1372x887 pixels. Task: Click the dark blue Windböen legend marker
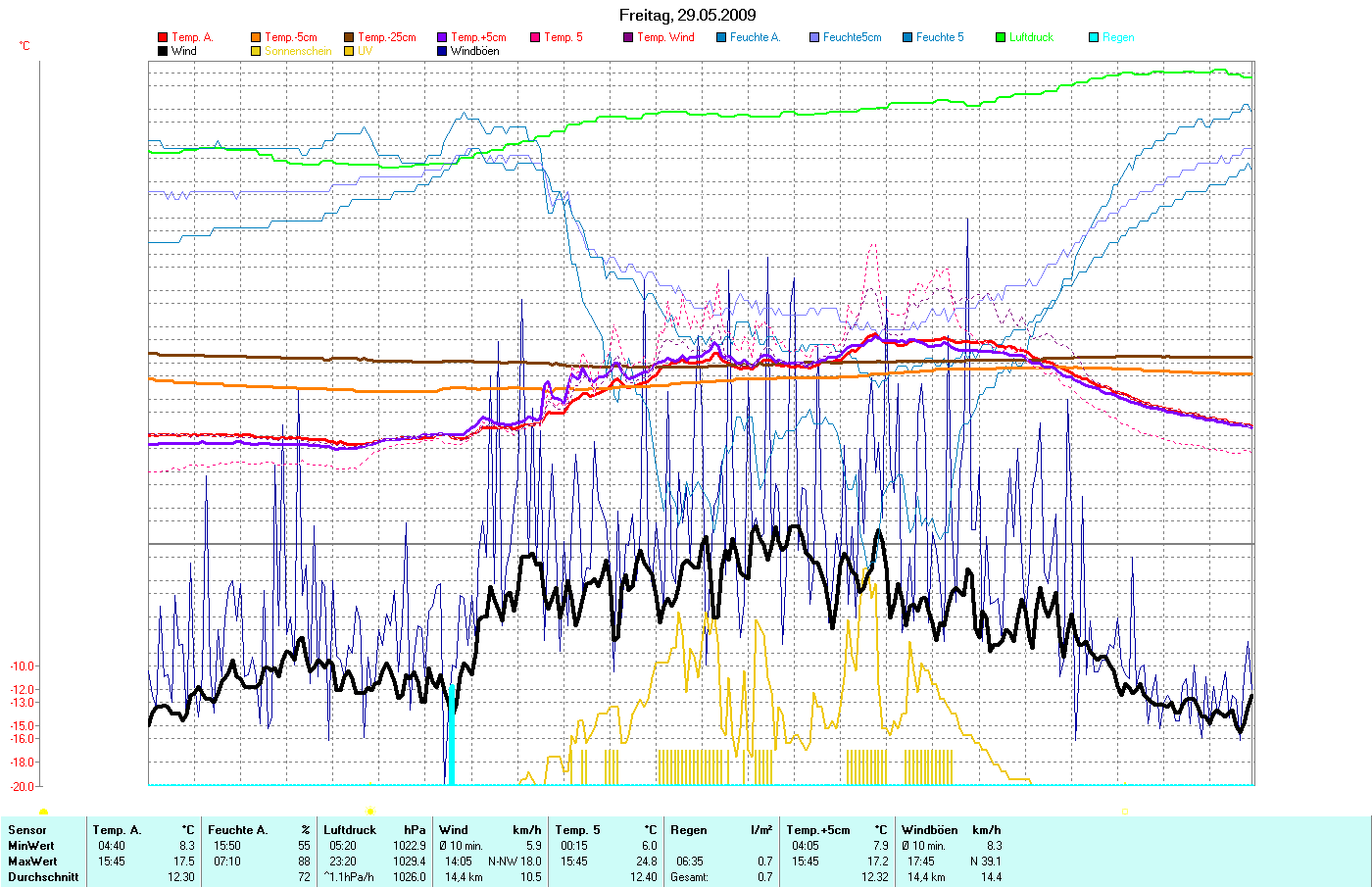coord(442,51)
